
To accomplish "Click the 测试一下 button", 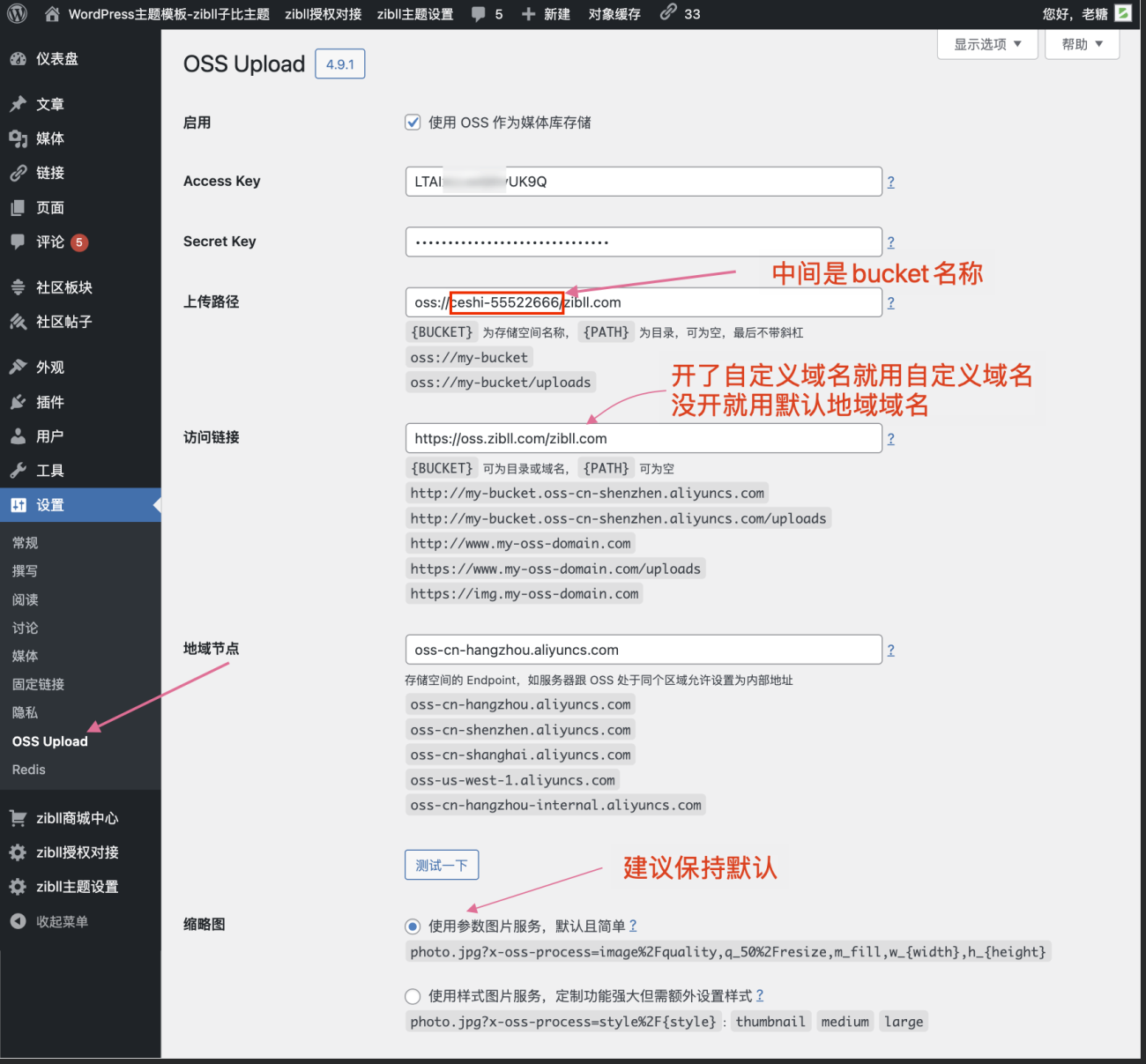I will tap(442, 865).
